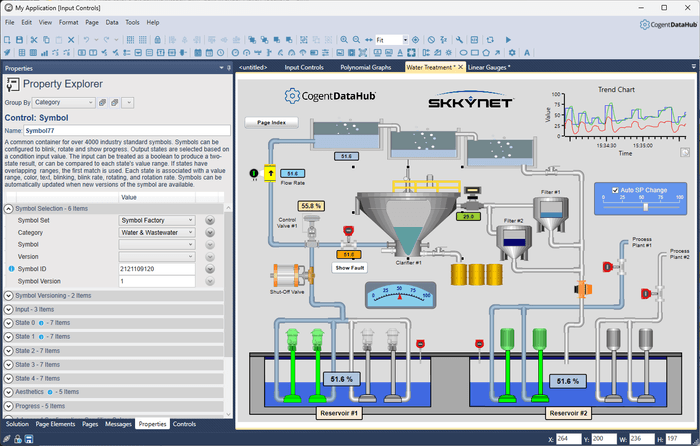Screen dimensions: 700x446
Task: Switch to the Polynomial Graphs tab
Action: (366, 68)
